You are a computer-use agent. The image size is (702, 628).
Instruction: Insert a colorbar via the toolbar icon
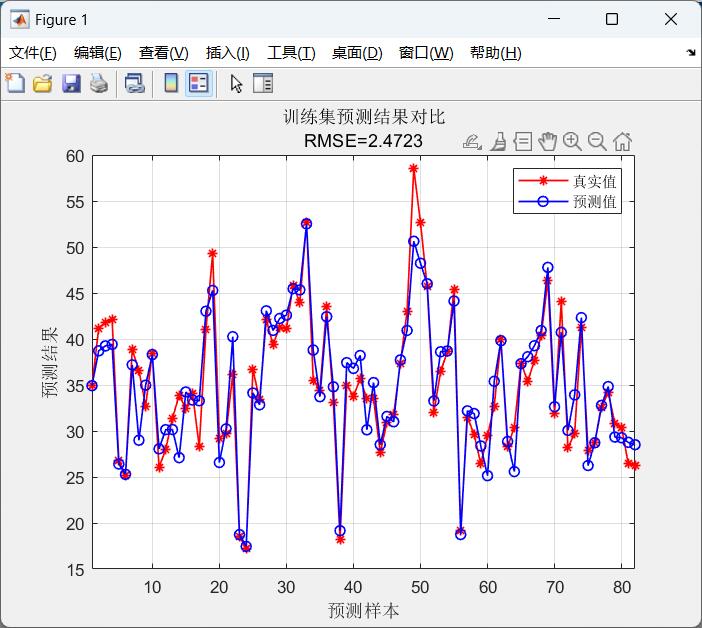[171, 83]
